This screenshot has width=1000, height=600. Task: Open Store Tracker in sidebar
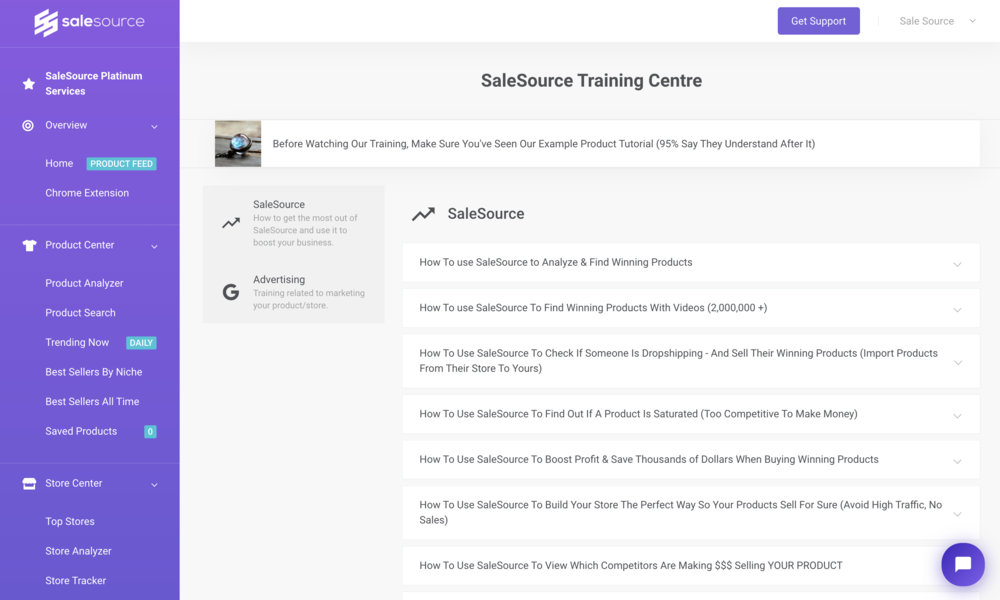coord(75,581)
